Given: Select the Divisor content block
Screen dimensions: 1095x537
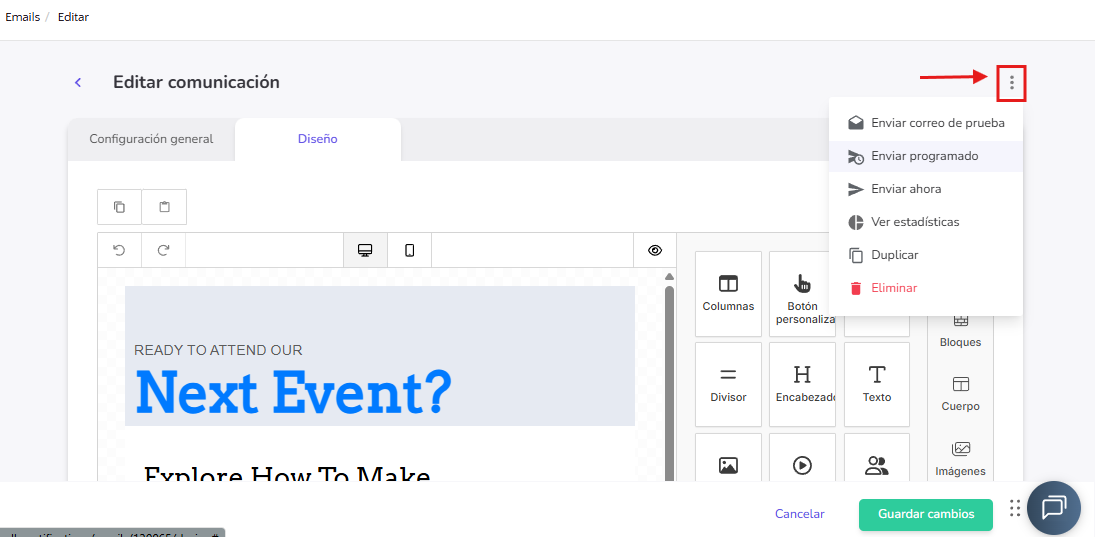Looking at the screenshot, I should coord(728,384).
